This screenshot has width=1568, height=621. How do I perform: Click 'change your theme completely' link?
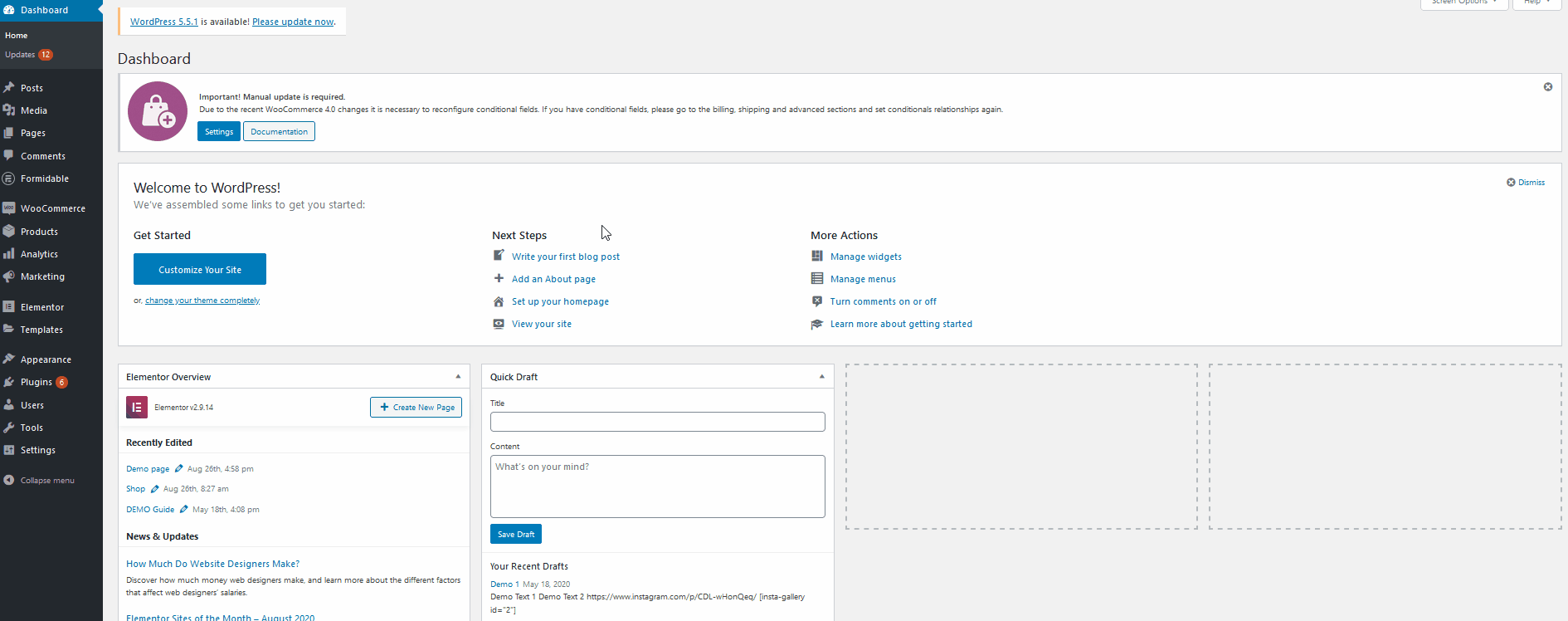(202, 301)
